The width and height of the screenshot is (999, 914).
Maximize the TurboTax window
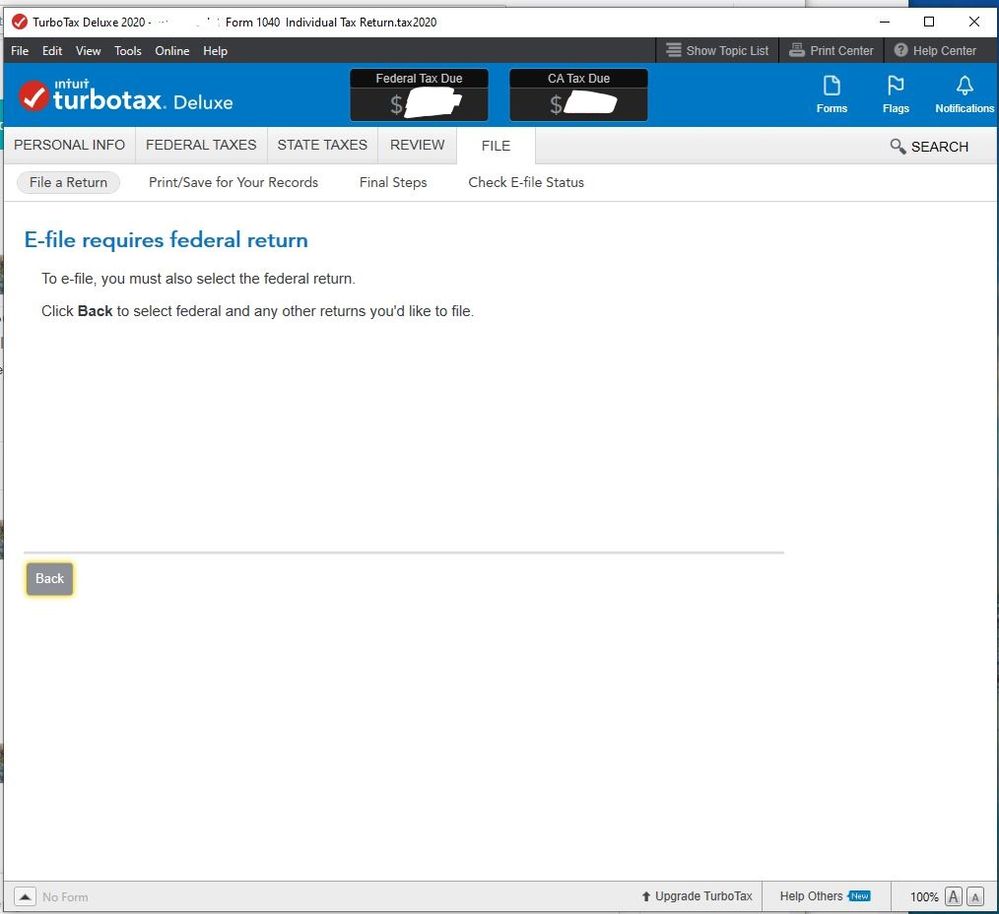click(929, 22)
